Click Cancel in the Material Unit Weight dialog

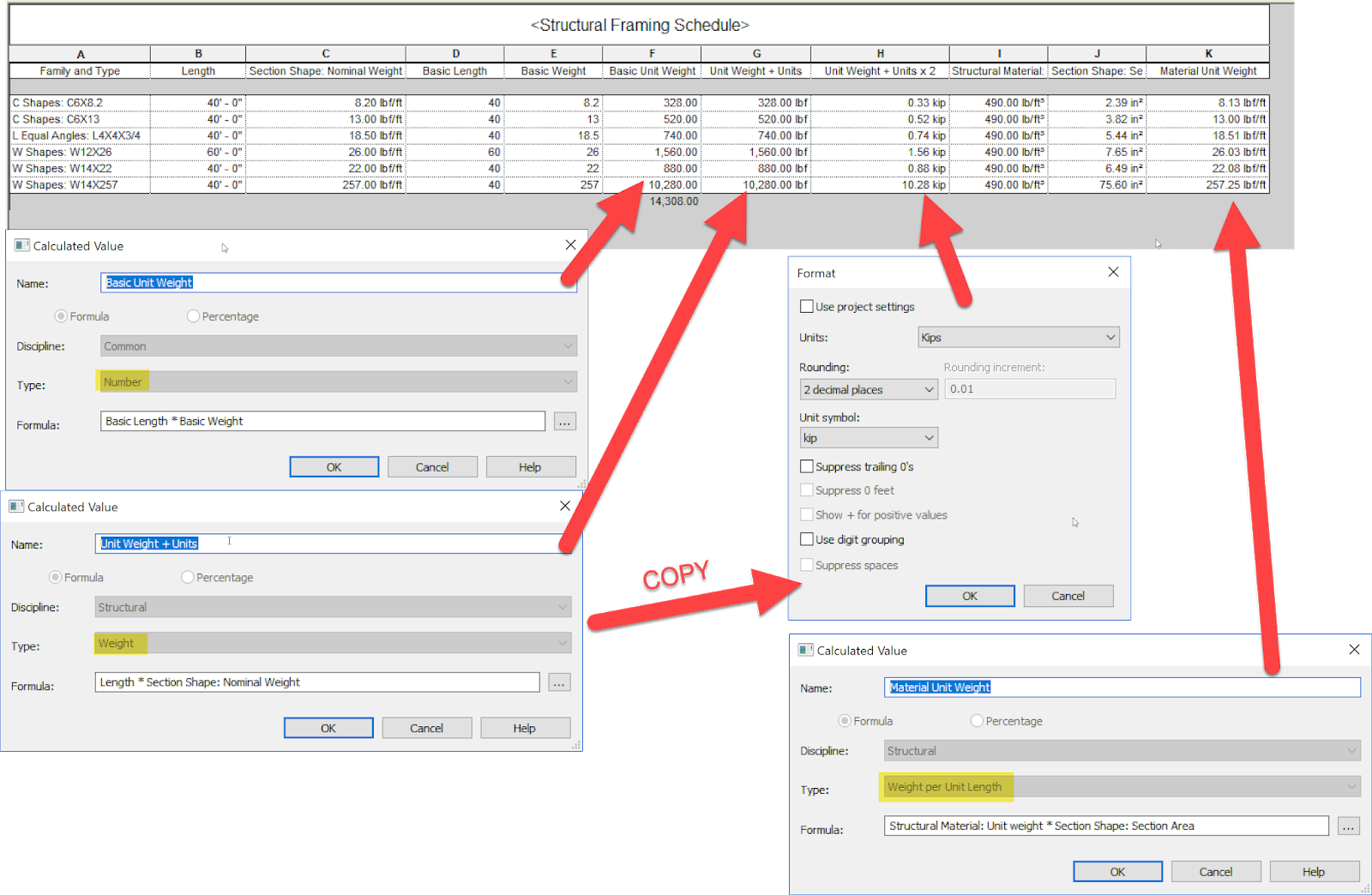(1215, 871)
